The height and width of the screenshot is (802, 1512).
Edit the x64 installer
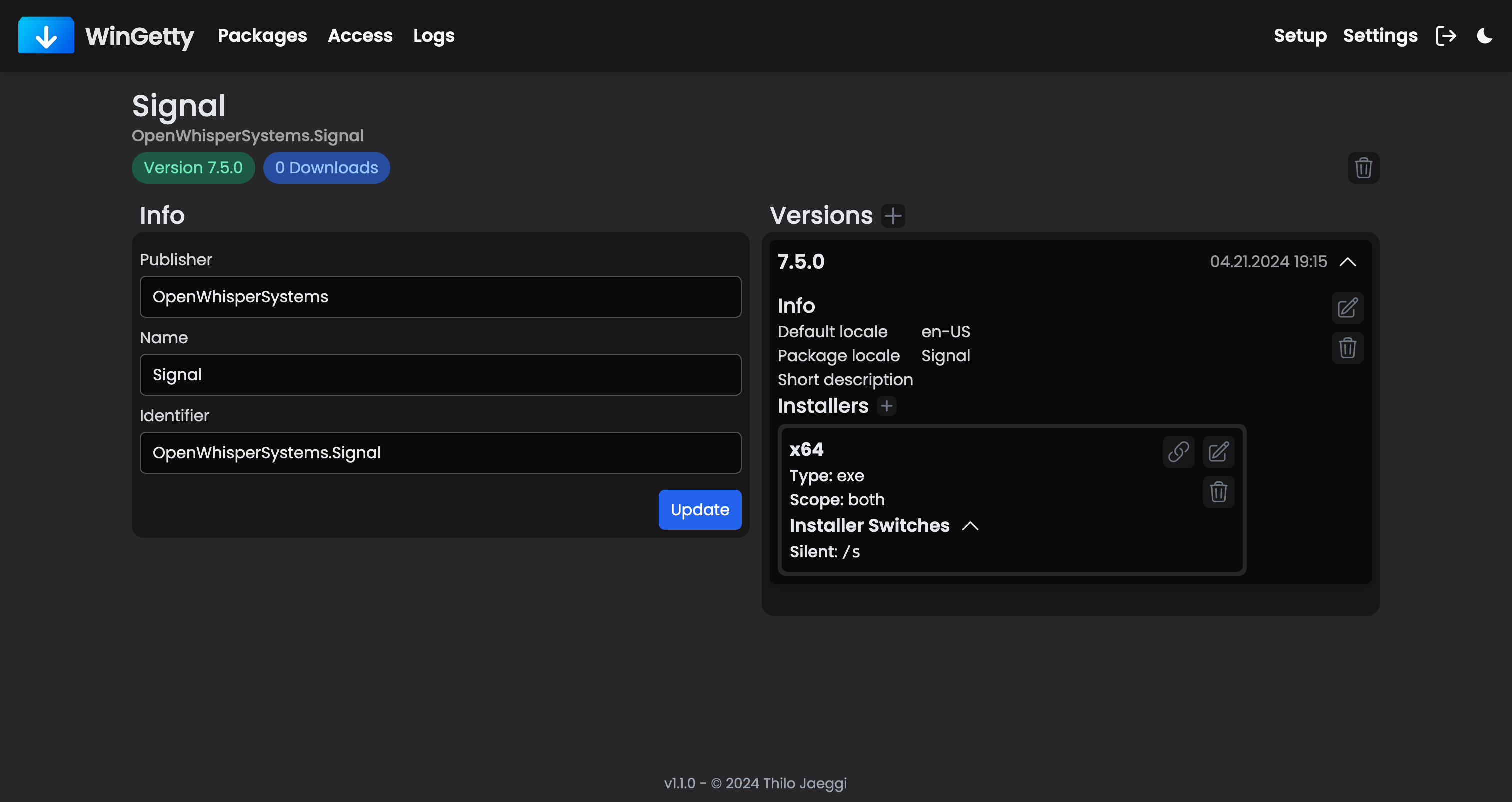pyautogui.click(x=1218, y=452)
